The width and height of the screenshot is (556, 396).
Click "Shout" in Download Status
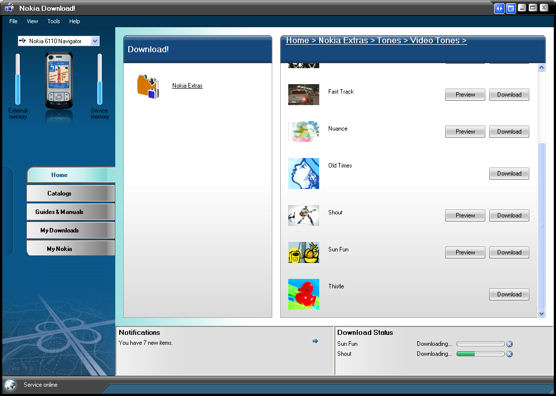344,354
